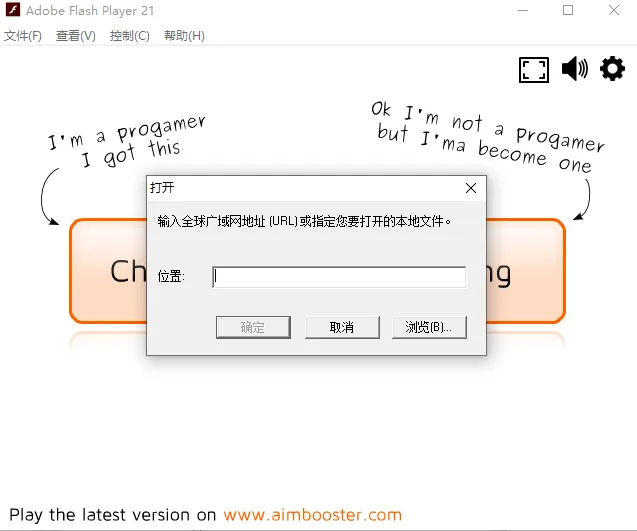Open settings with the gear icon

coord(612,69)
